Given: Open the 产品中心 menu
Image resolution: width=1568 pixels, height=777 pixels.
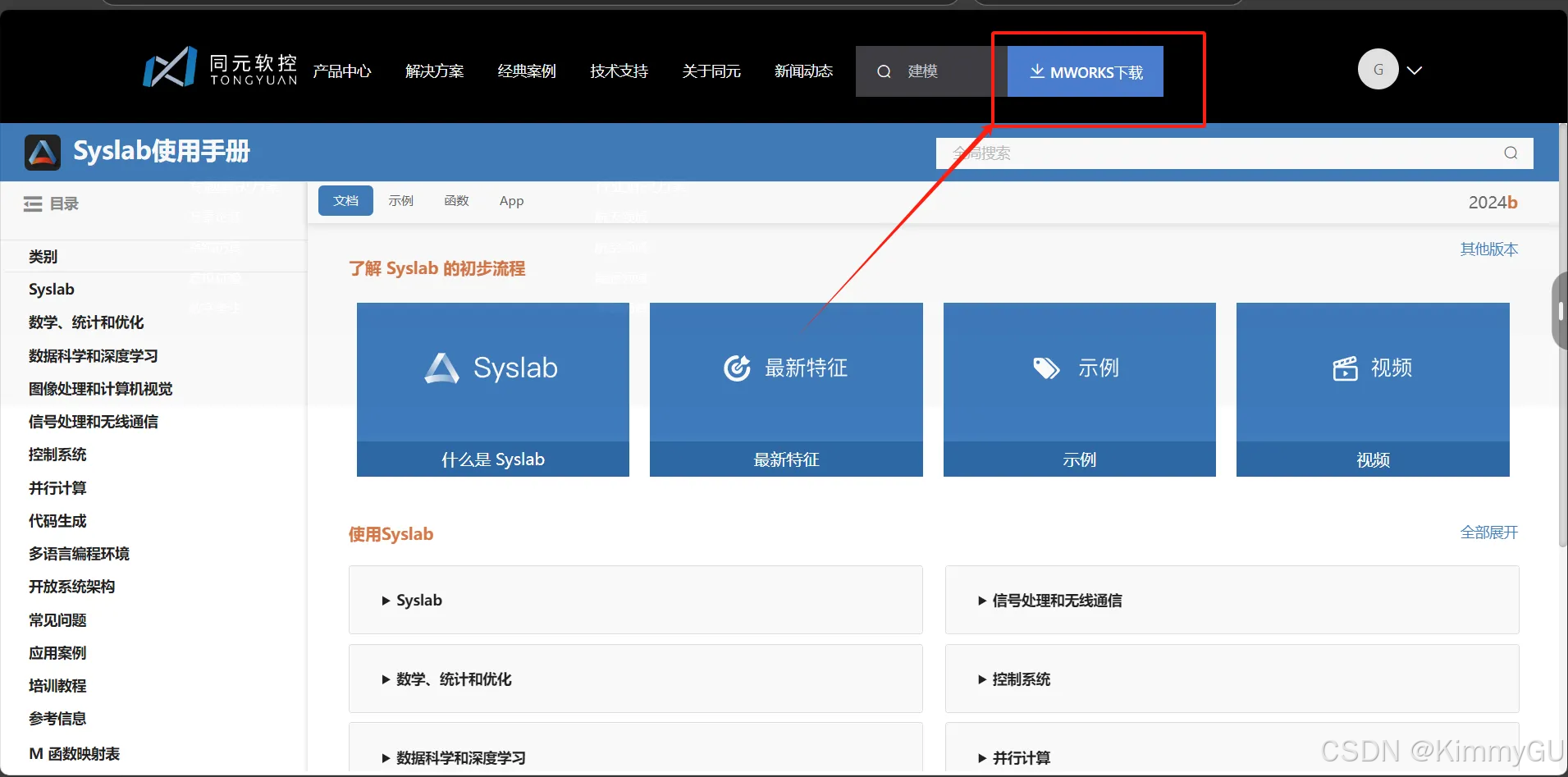Looking at the screenshot, I should tap(342, 71).
